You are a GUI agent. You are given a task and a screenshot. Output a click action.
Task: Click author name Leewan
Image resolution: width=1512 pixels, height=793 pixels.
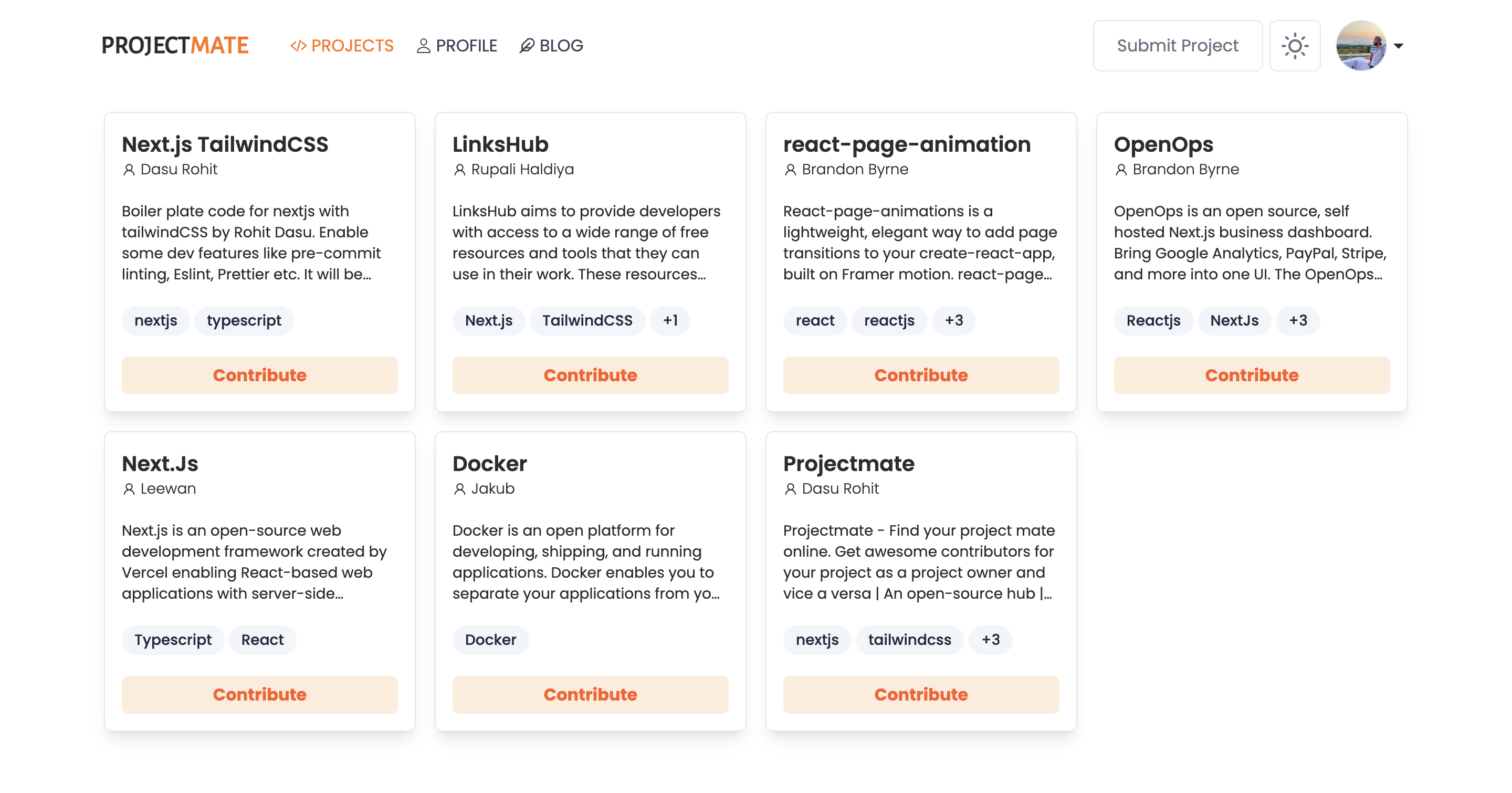tap(168, 489)
